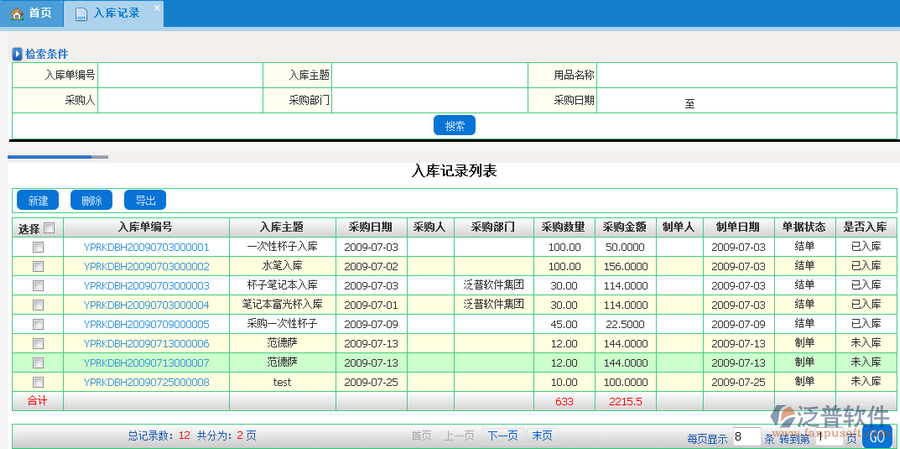Check the row for YPRKDBH20090703000001
The image size is (900, 449).
[x=38, y=247]
